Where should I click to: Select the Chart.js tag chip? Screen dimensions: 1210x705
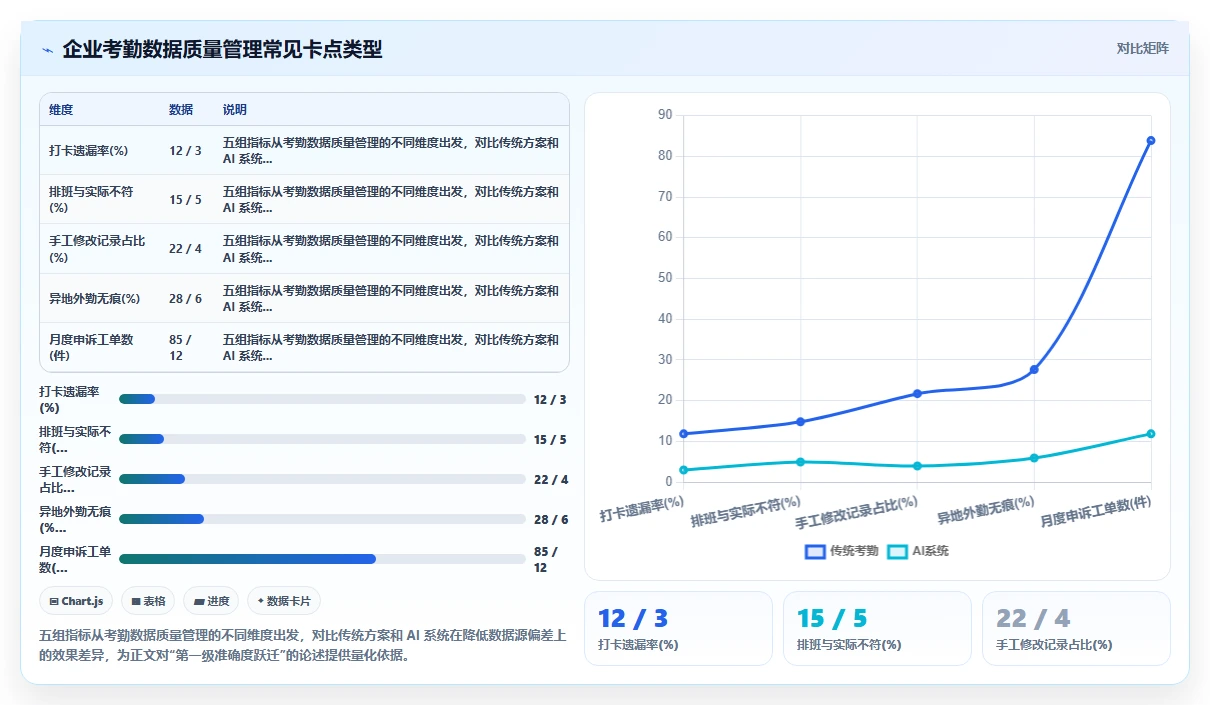pyautogui.click(x=77, y=601)
